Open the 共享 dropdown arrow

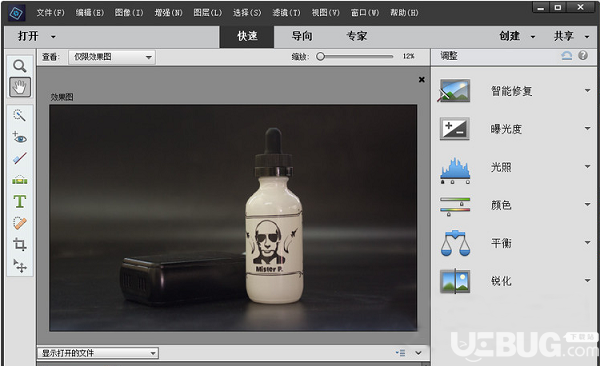click(587, 37)
